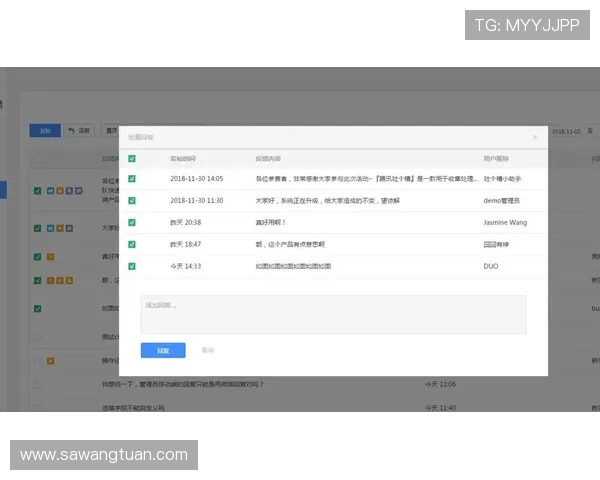Click the 发帖时间 column header

183,158
